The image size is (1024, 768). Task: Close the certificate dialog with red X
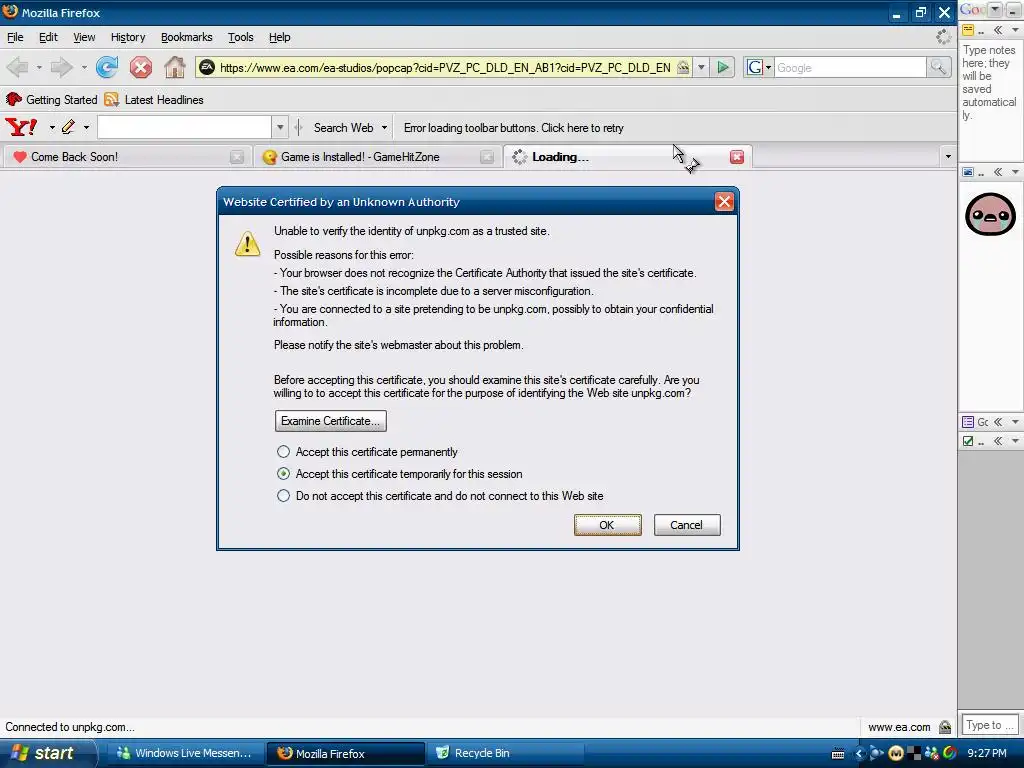click(724, 202)
